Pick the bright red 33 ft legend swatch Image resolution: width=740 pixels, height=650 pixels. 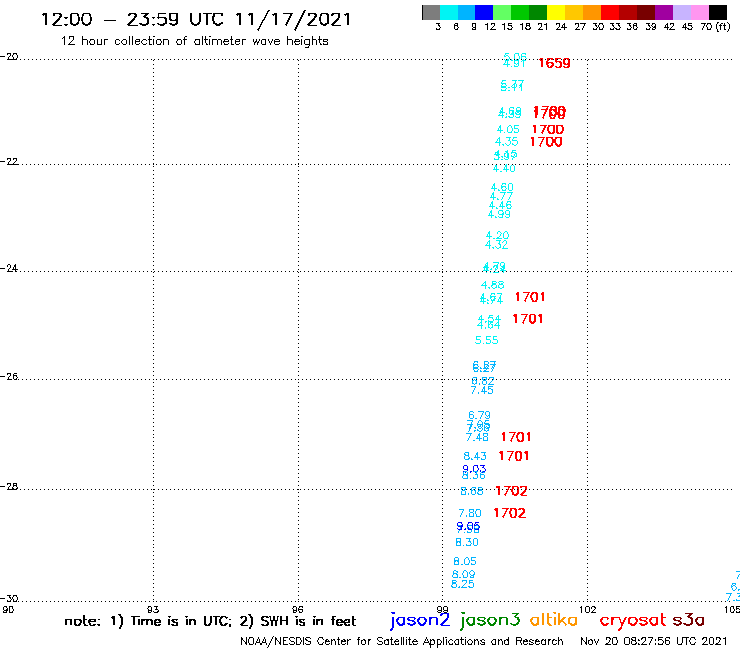610,12
